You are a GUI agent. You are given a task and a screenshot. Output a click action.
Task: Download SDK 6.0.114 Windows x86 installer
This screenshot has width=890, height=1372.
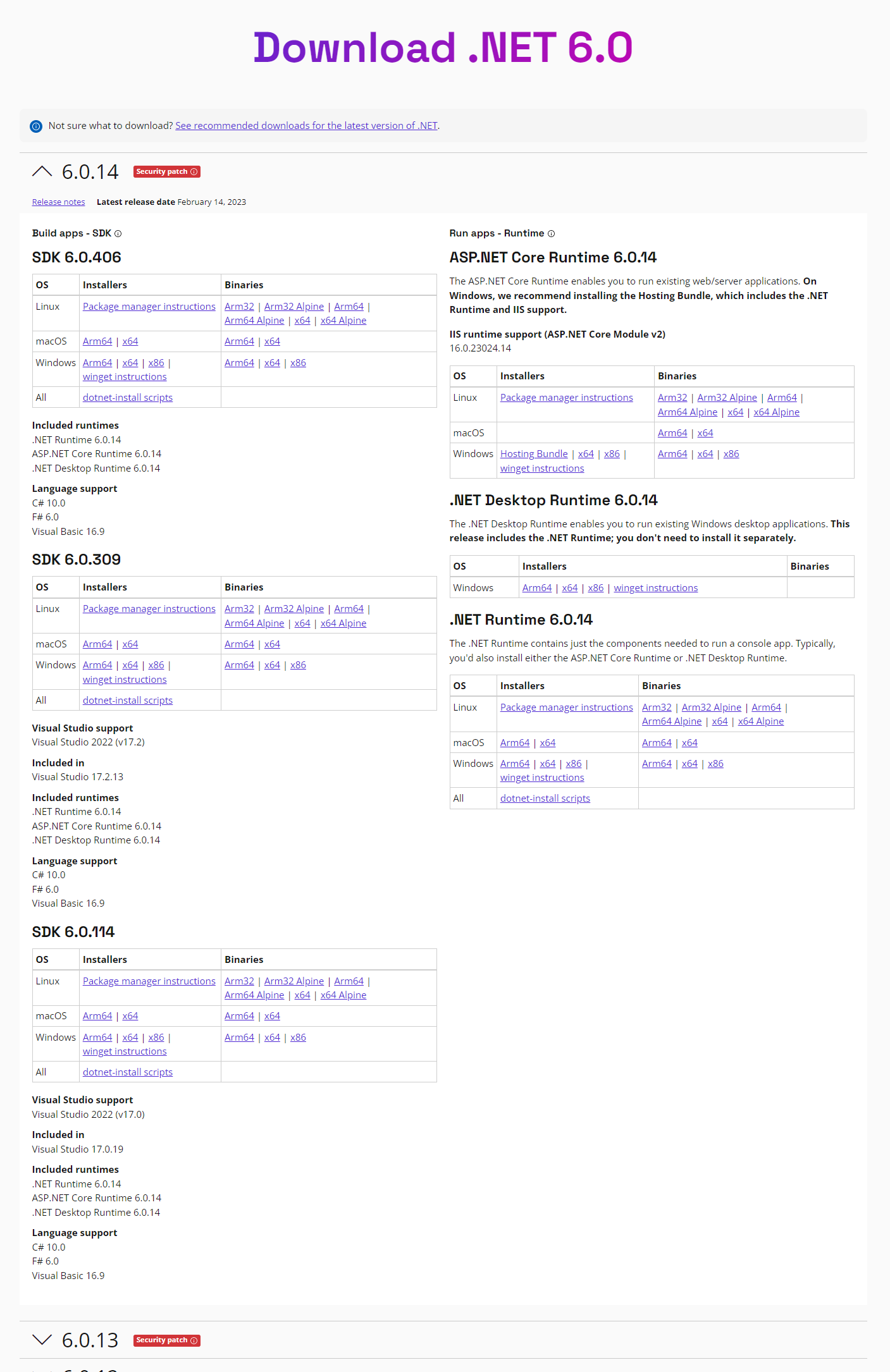tap(156, 1037)
